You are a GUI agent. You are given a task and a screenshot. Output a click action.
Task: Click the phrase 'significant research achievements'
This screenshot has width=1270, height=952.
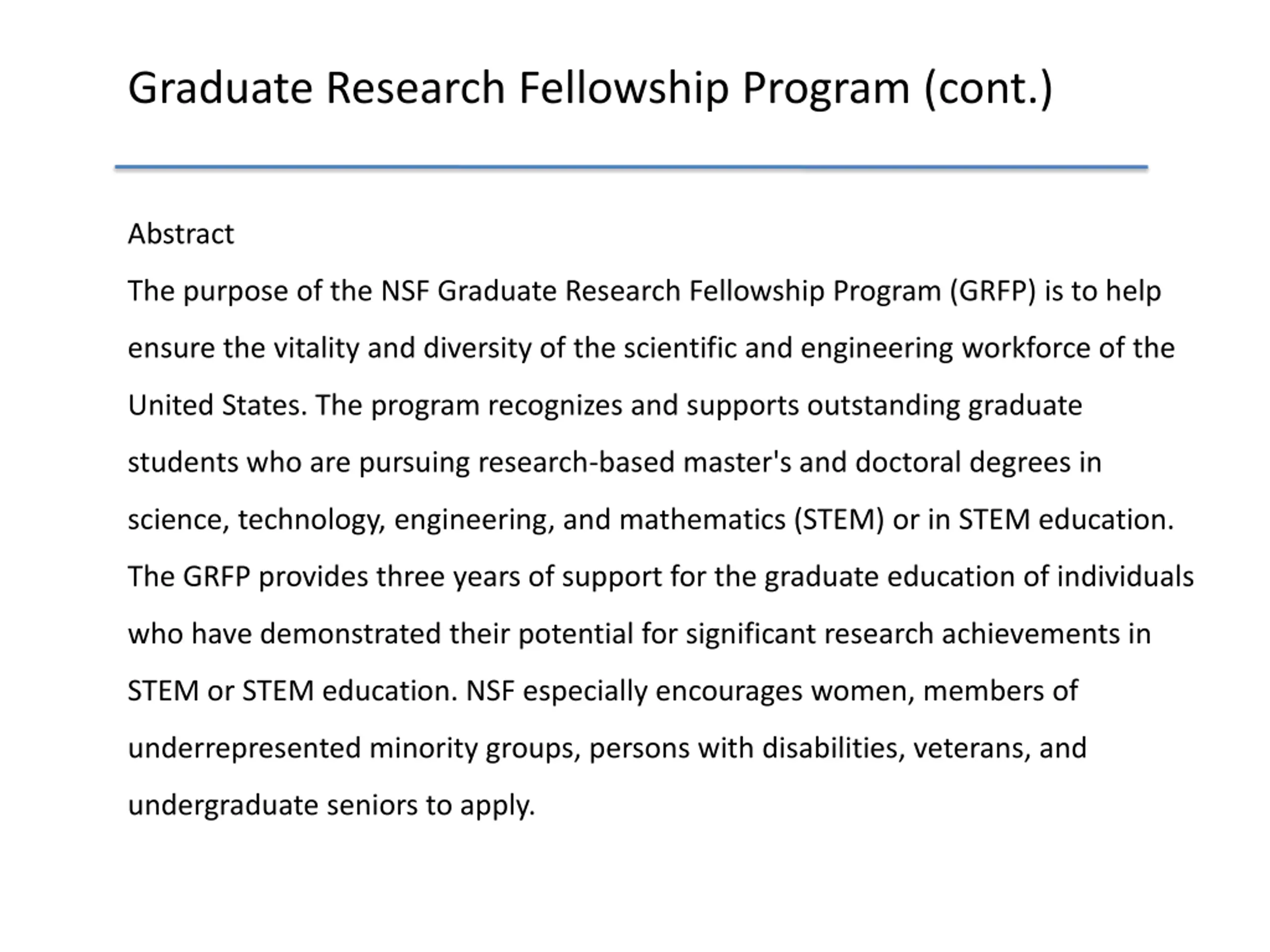pyautogui.click(x=898, y=635)
